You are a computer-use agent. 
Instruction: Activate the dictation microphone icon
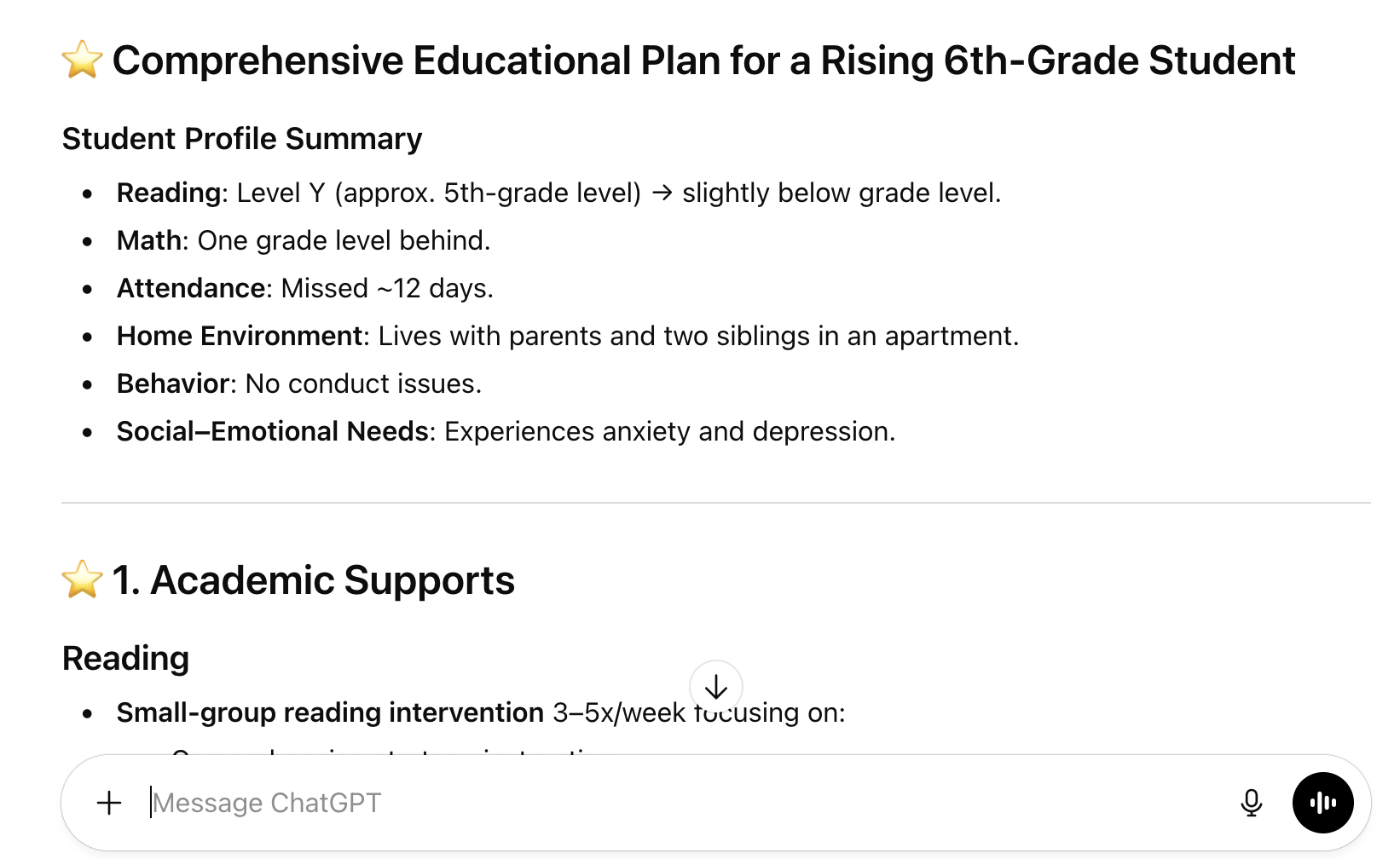pos(1252,802)
